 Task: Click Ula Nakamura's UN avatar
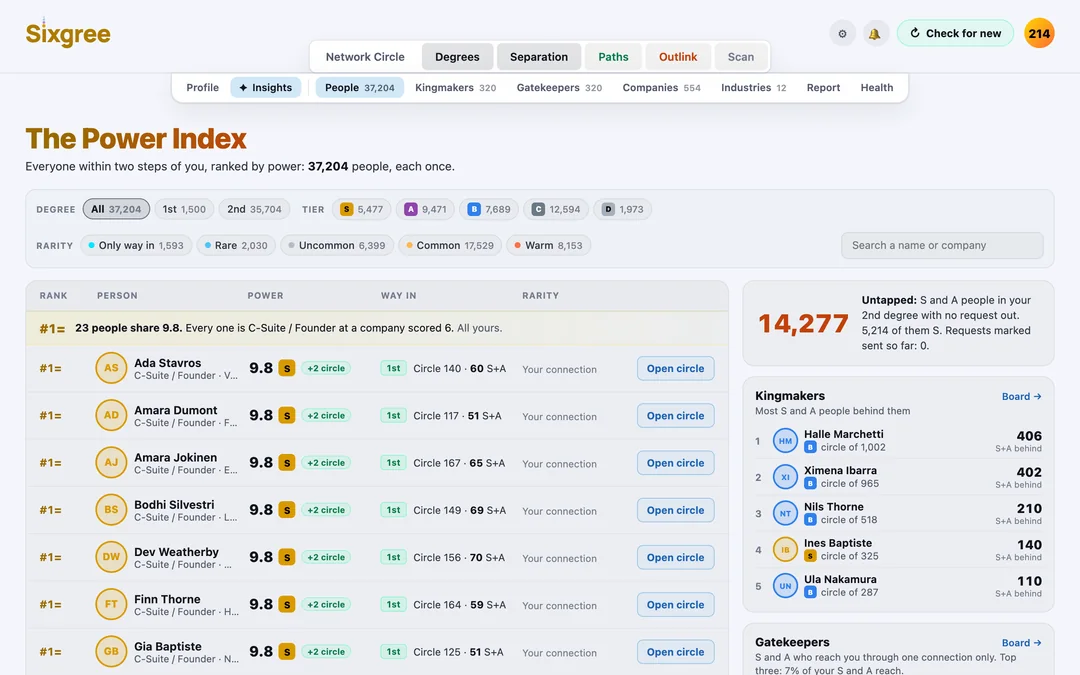785,586
